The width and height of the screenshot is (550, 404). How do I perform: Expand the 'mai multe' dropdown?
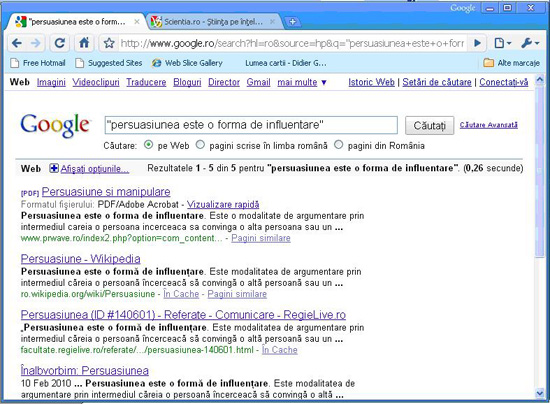click(x=302, y=82)
